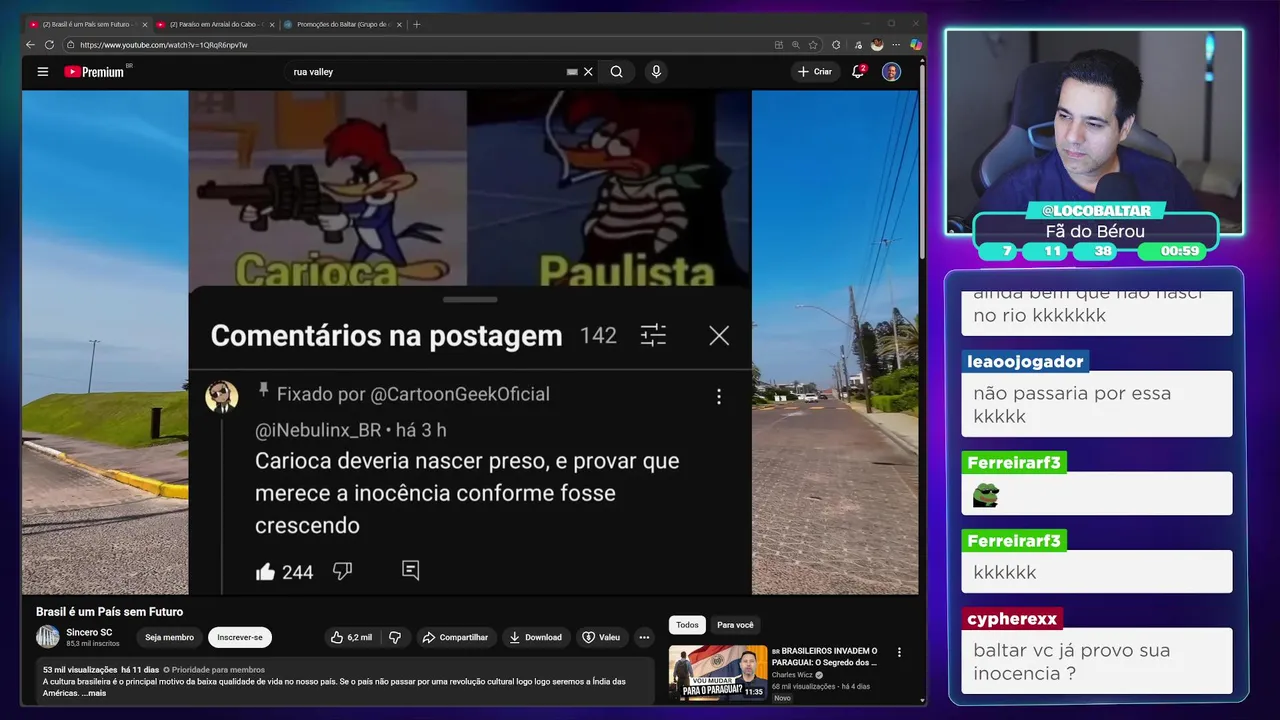
Task: Open browser profile avatar in toolbar
Action: pyautogui.click(x=877, y=45)
